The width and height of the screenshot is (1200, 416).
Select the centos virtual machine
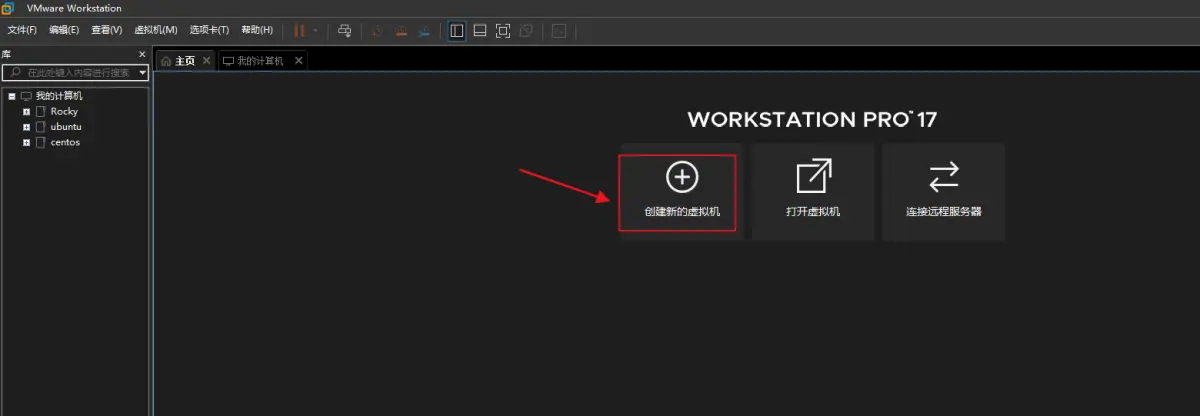point(65,142)
